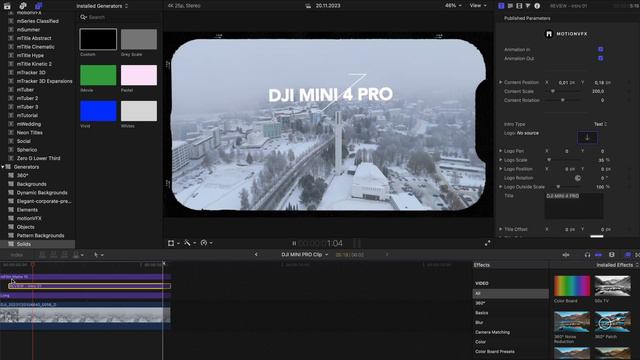Viewport: 640px width, 360px height.
Task: Open the View dropdown menu
Action: point(478,6)
